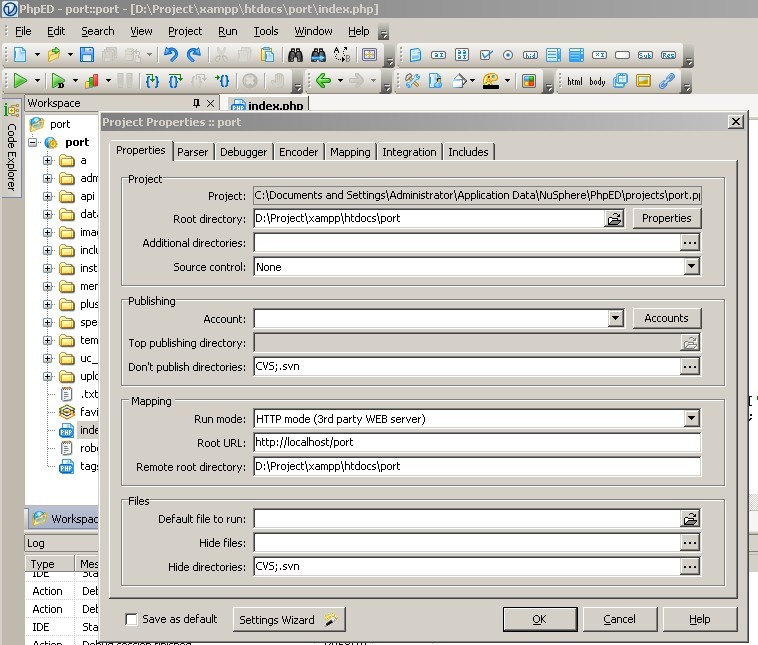Click the Find Next binoculars icon

click(x=318, y=55)
